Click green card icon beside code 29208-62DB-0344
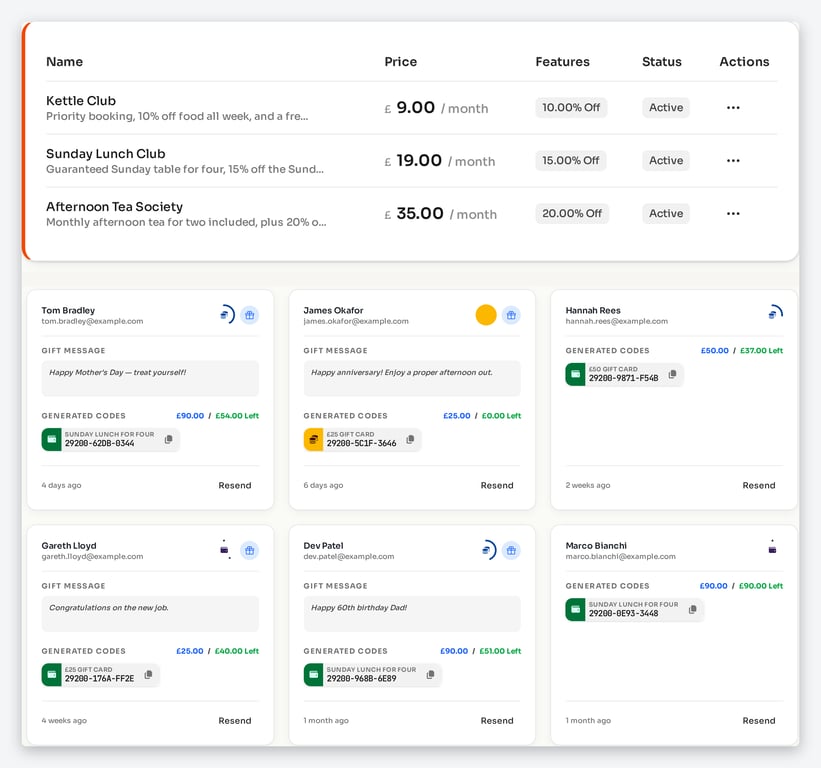 coord(51,439)
